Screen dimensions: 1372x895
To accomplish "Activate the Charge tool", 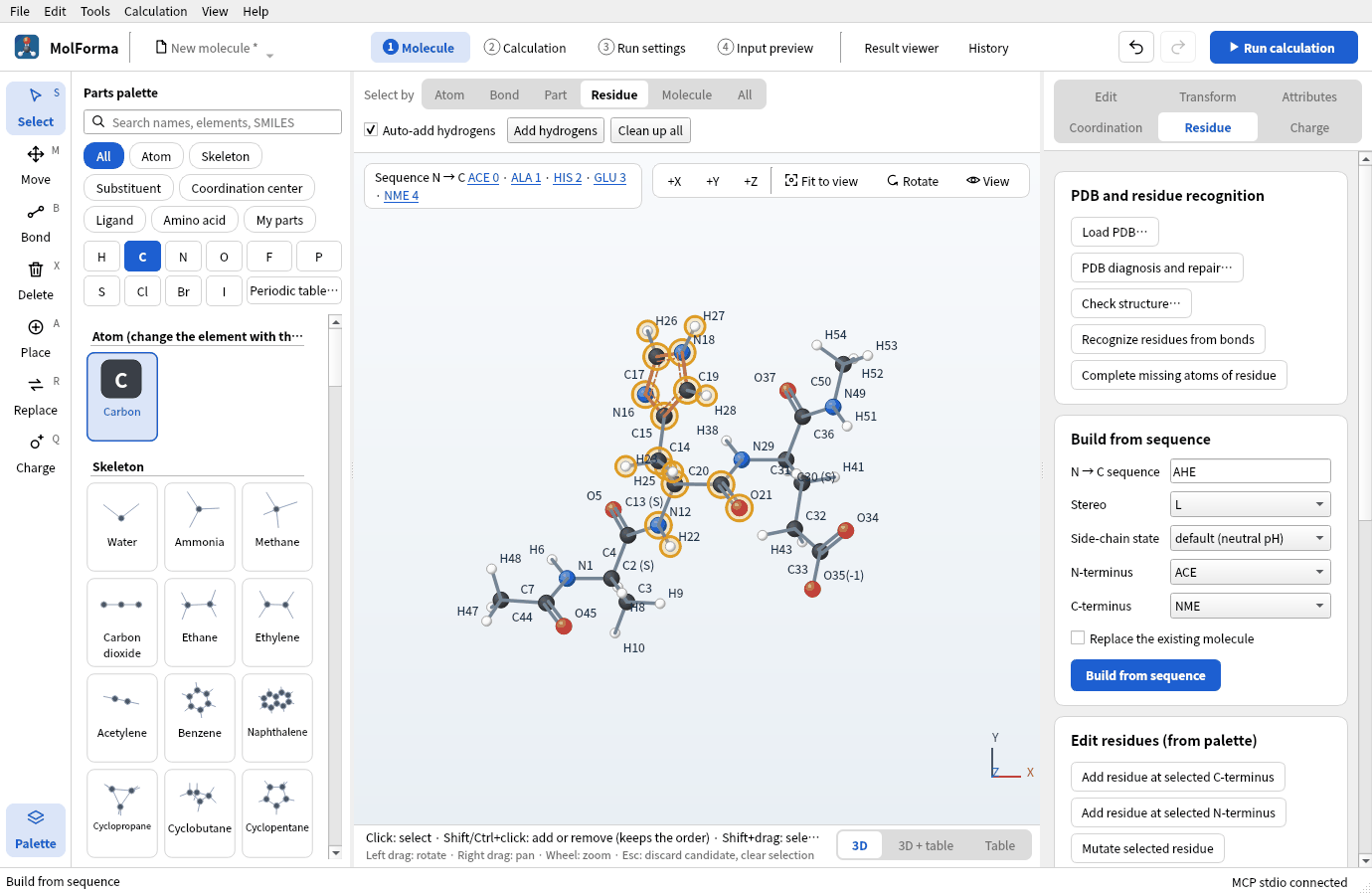I will point(36,453).
